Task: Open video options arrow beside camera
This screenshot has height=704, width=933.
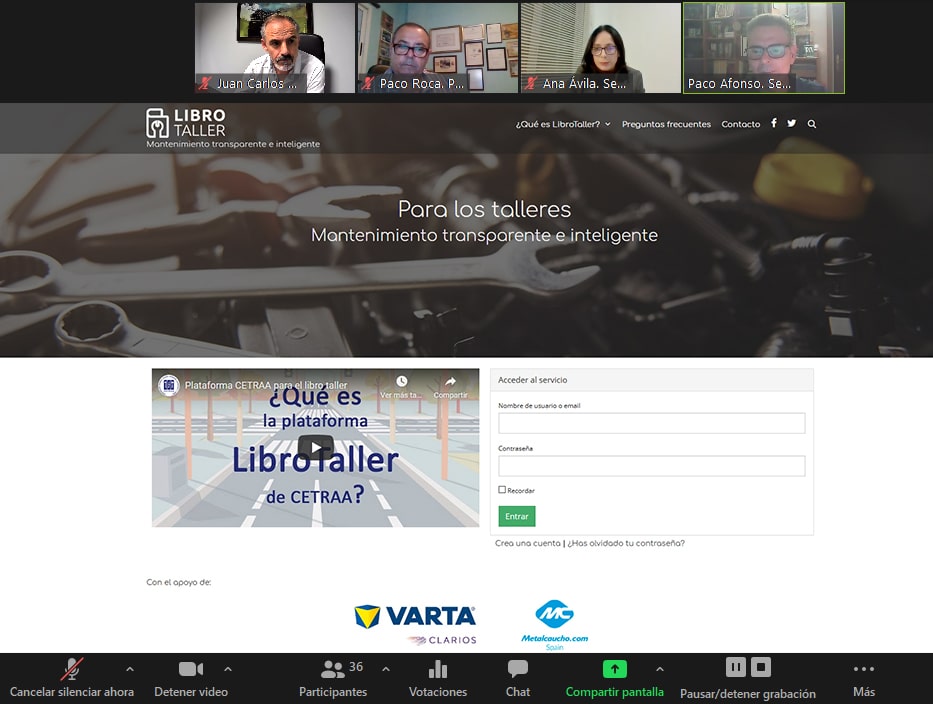Action: [x=228, y=669]
